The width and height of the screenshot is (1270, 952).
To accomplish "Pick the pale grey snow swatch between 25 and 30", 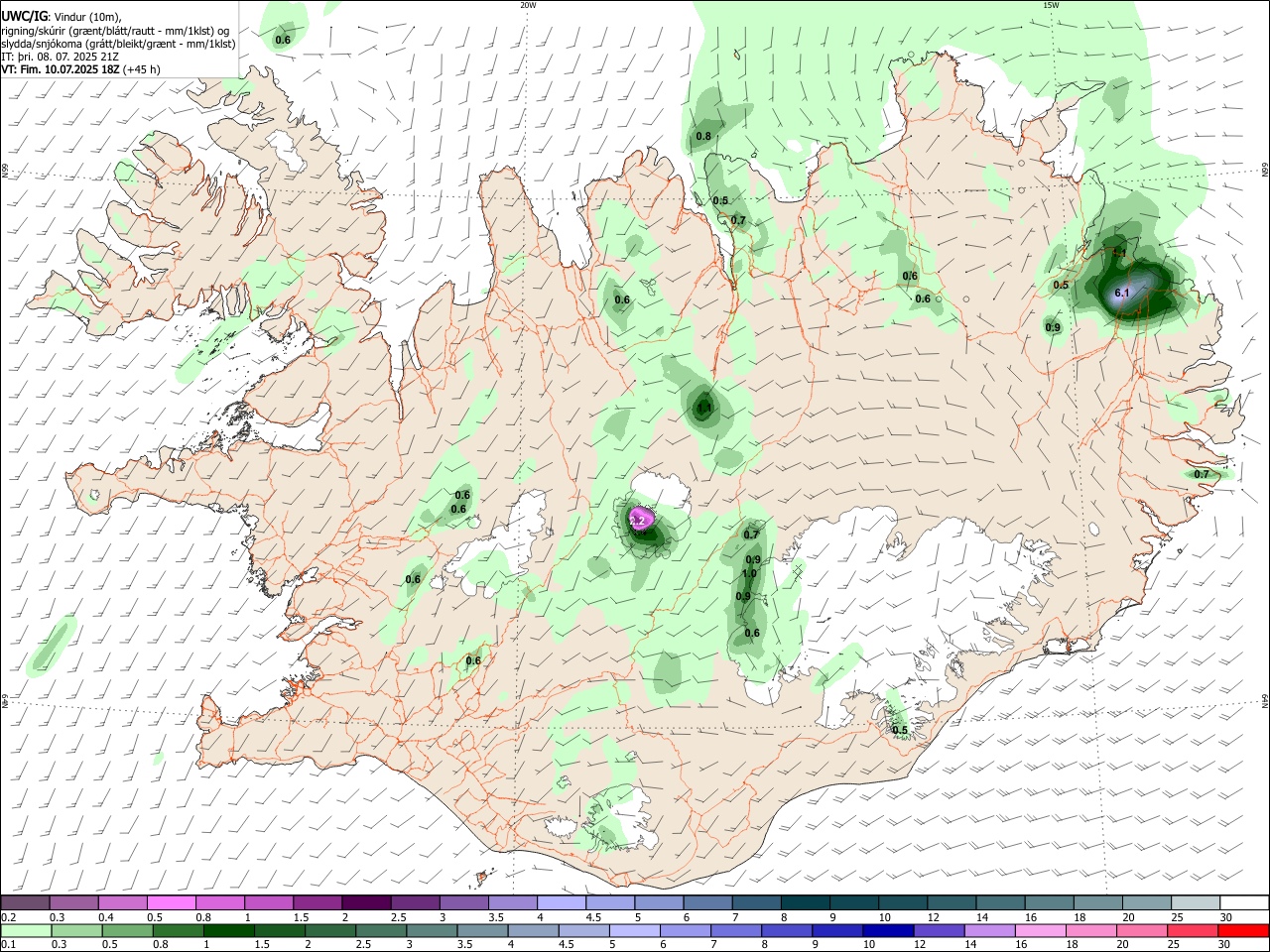I will [1196, 903].
